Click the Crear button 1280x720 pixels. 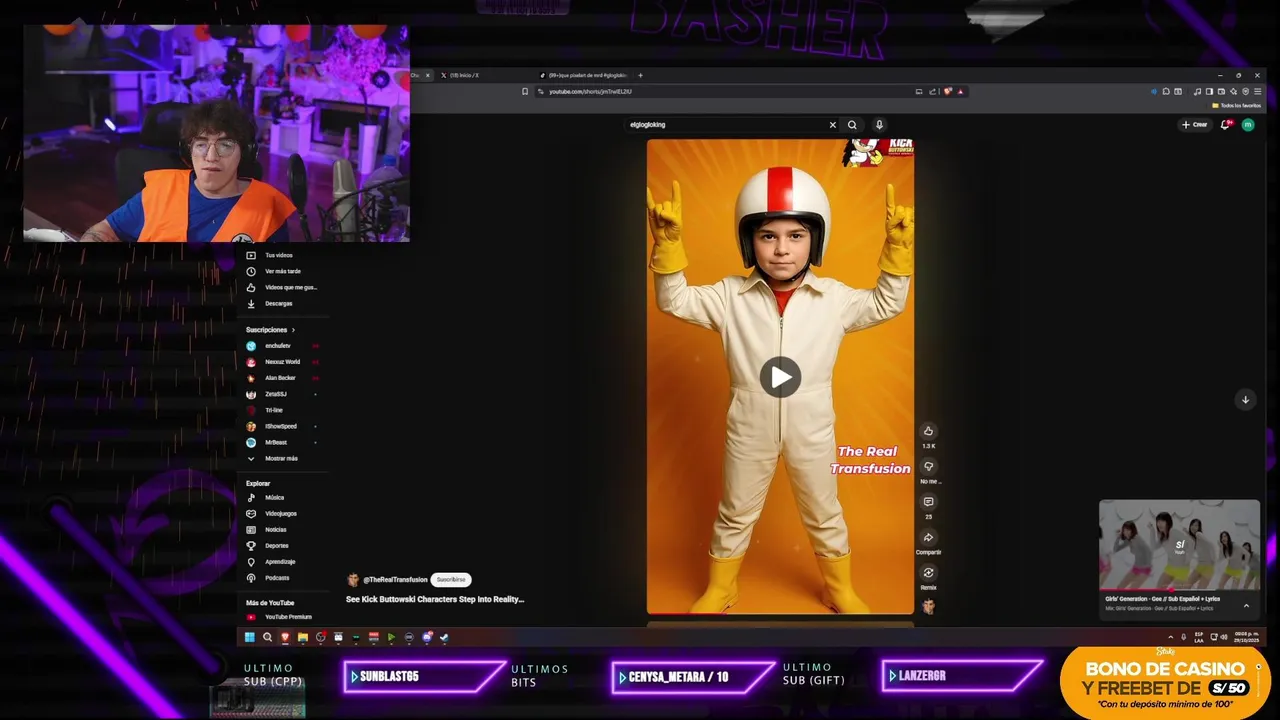click(1194, 125)
